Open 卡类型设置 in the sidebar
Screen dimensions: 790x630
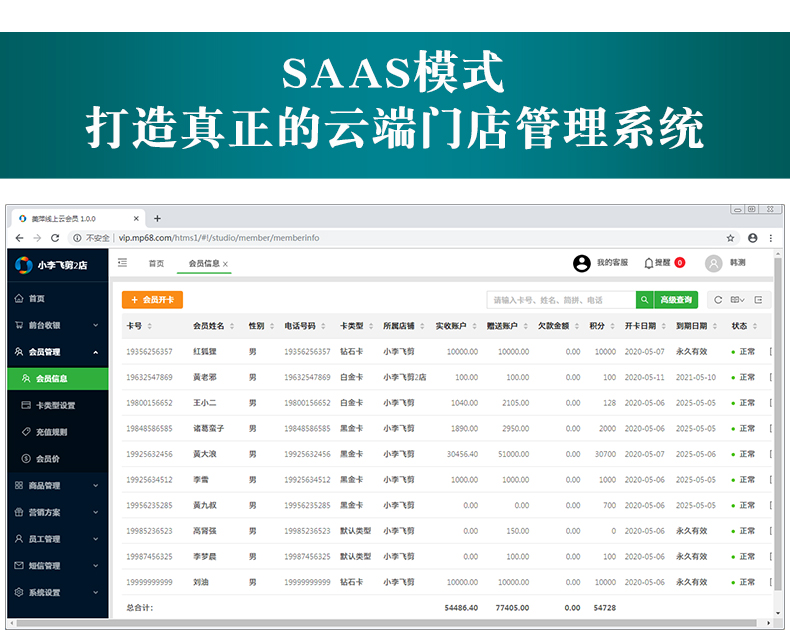point(55,406)
